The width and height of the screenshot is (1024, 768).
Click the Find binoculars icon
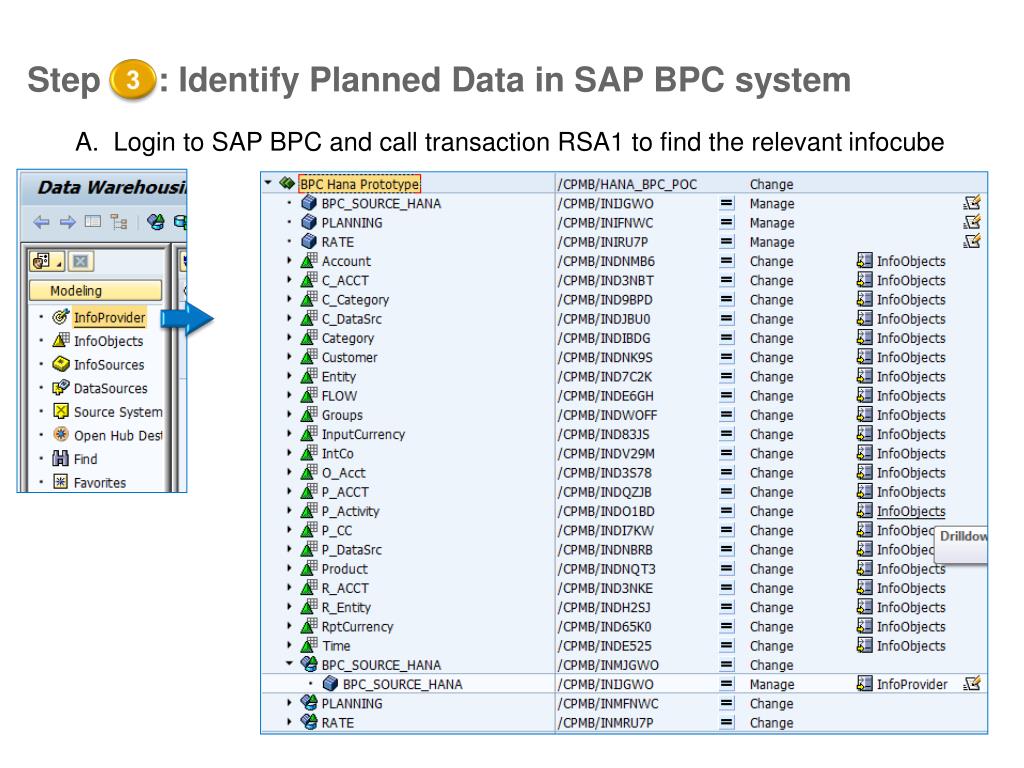tap(61, 458)
